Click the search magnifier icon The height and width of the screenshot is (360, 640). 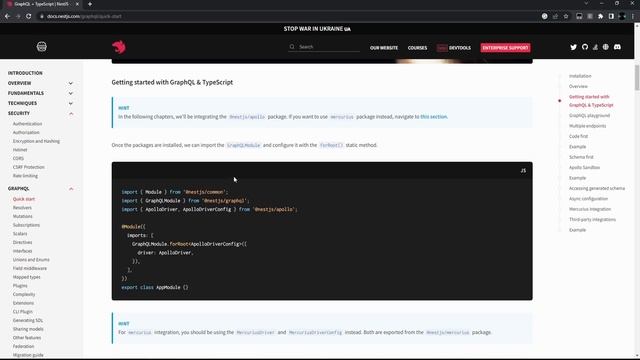click(292, 47)
